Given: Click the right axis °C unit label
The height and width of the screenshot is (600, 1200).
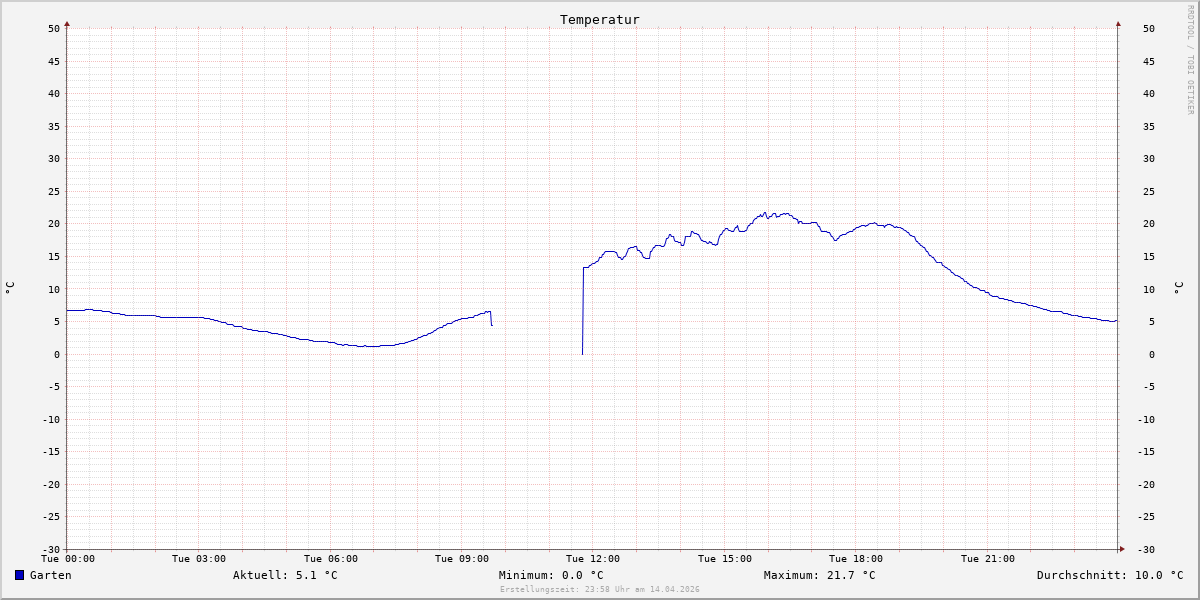Looking at the screenshot, I should [x=1178, y=288].
